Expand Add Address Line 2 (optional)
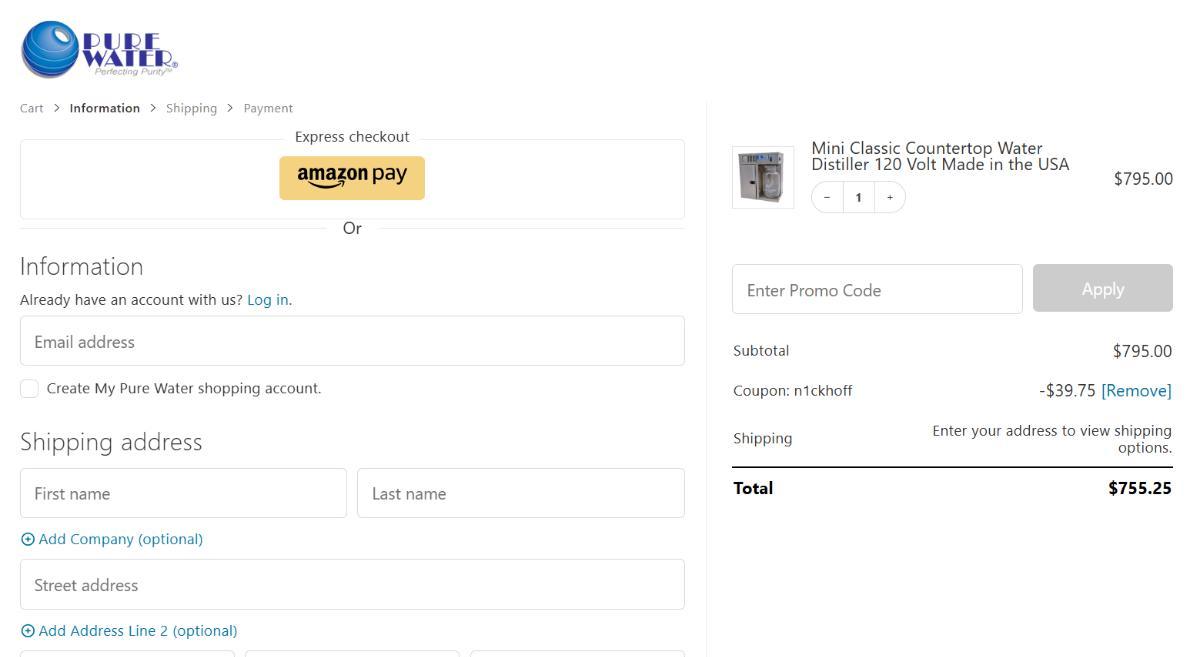The height and width of the screenshot is (657, 1200). coord(129,631)
